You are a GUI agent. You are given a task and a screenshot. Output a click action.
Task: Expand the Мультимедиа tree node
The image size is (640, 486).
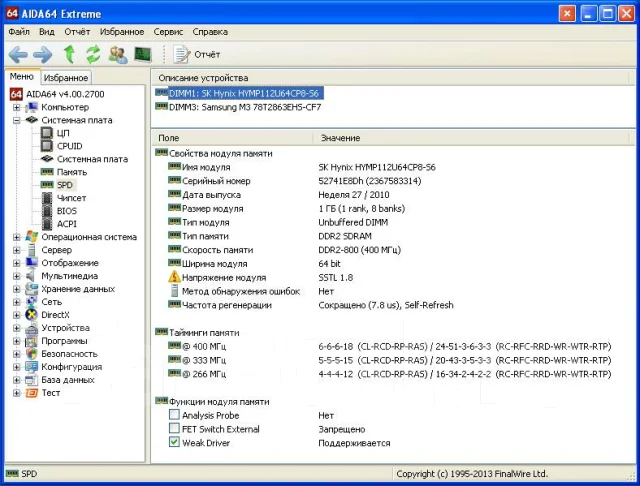pos(16,276)
